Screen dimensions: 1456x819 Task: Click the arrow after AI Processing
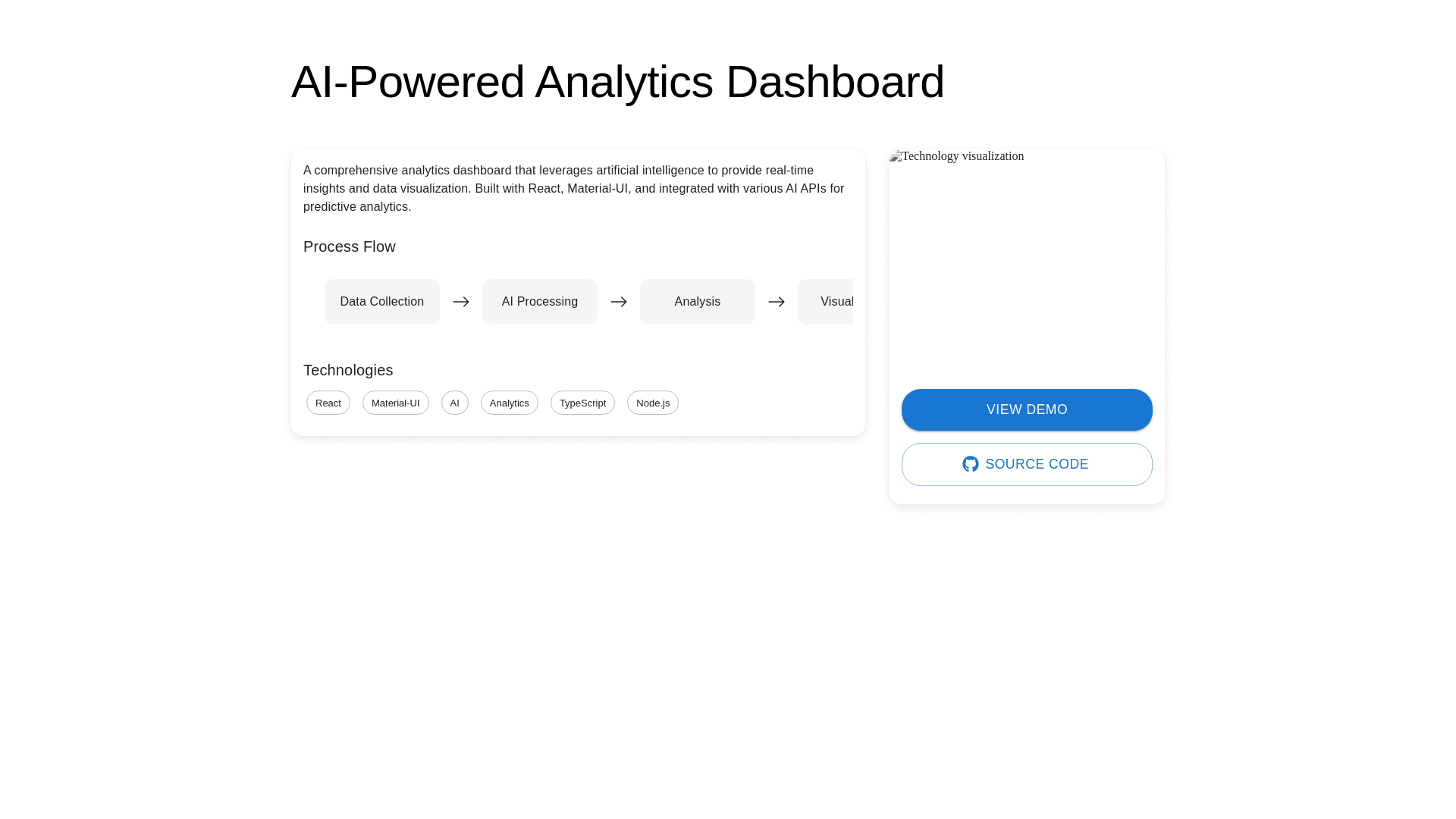point(619,302)
